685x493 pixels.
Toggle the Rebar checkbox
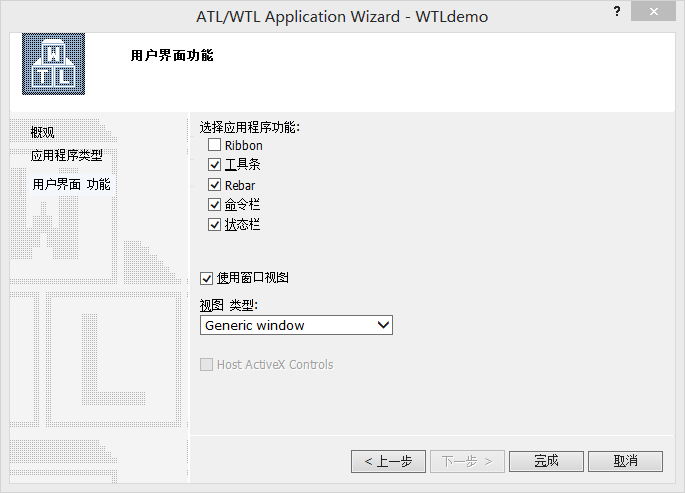tap(214, 185)
